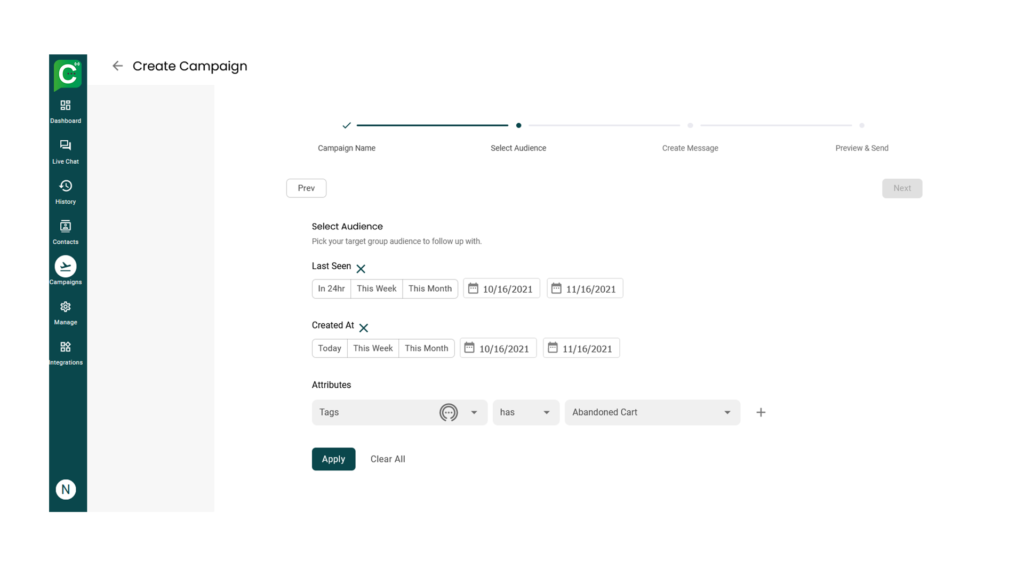Click the Clear All link
1024x576 pixels.
(388, 459)
